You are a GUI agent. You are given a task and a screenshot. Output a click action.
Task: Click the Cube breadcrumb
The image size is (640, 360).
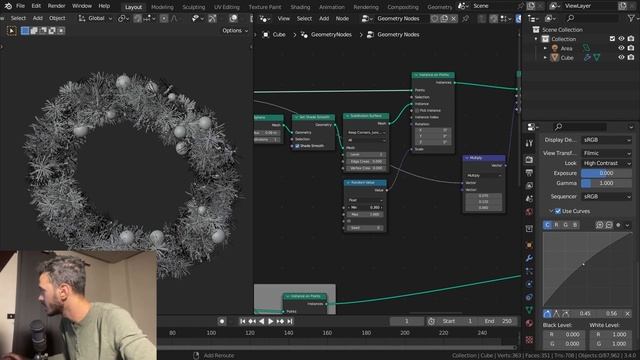pos(274,35)
